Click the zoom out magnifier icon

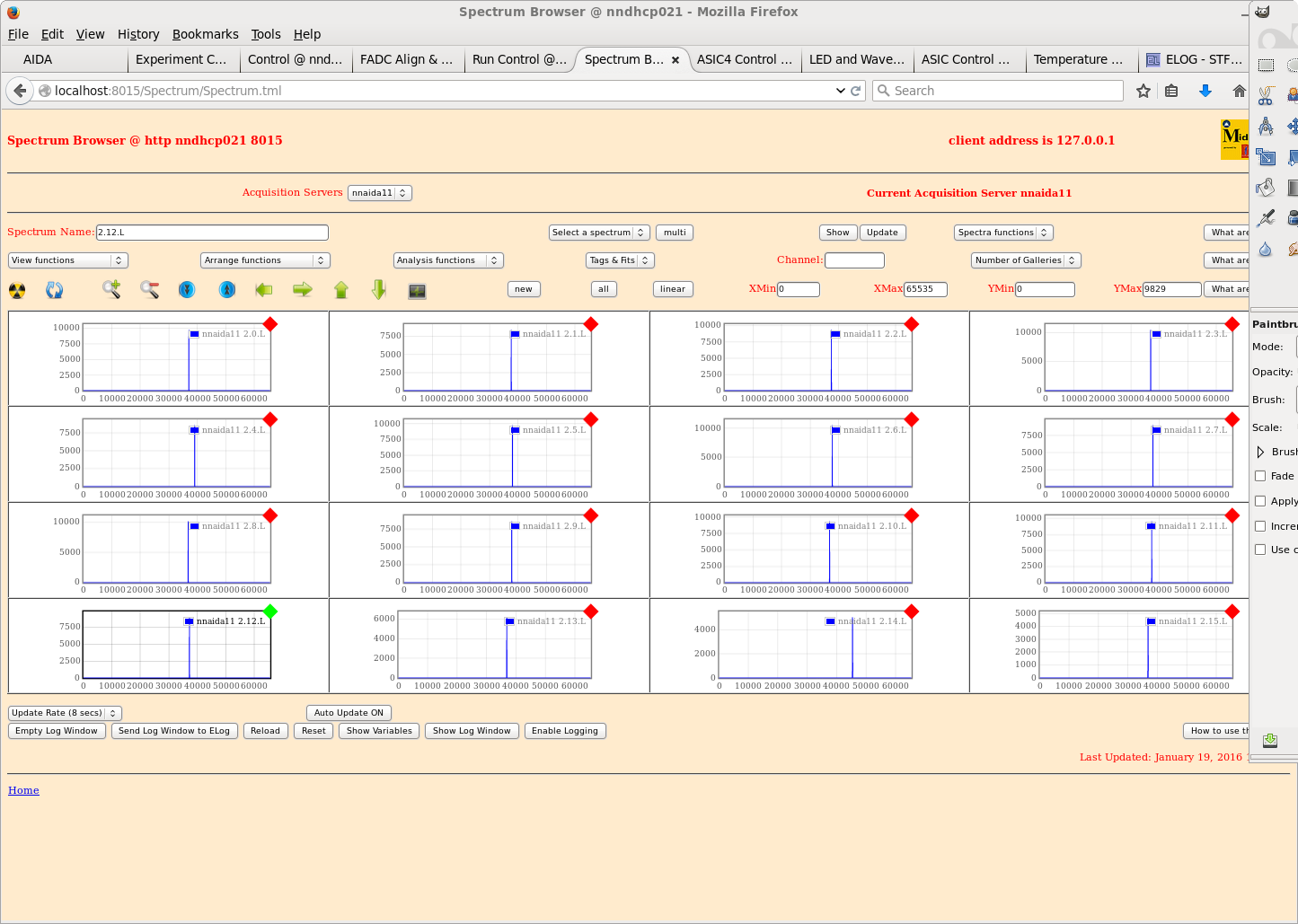(x=149, y=289)
